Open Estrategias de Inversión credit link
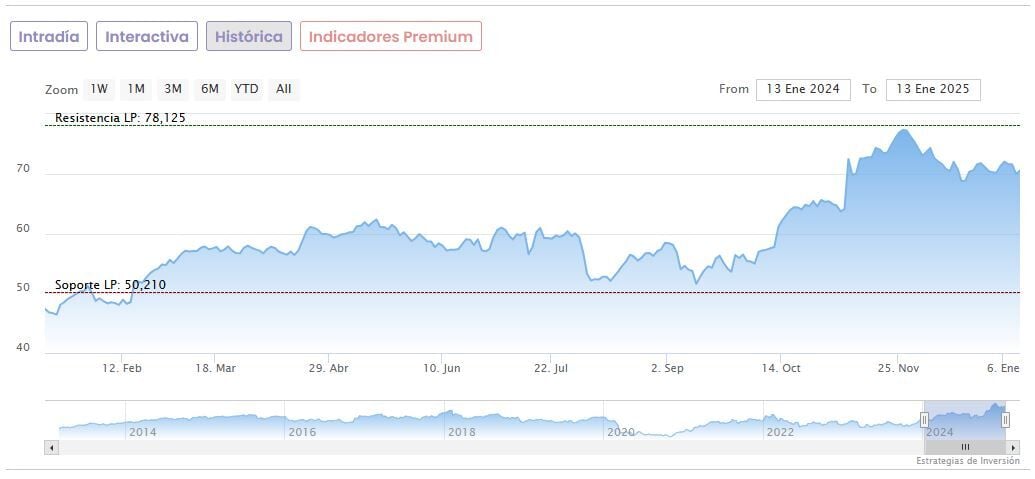Viewport: 1035px width, 479px height. coord(967,461)
